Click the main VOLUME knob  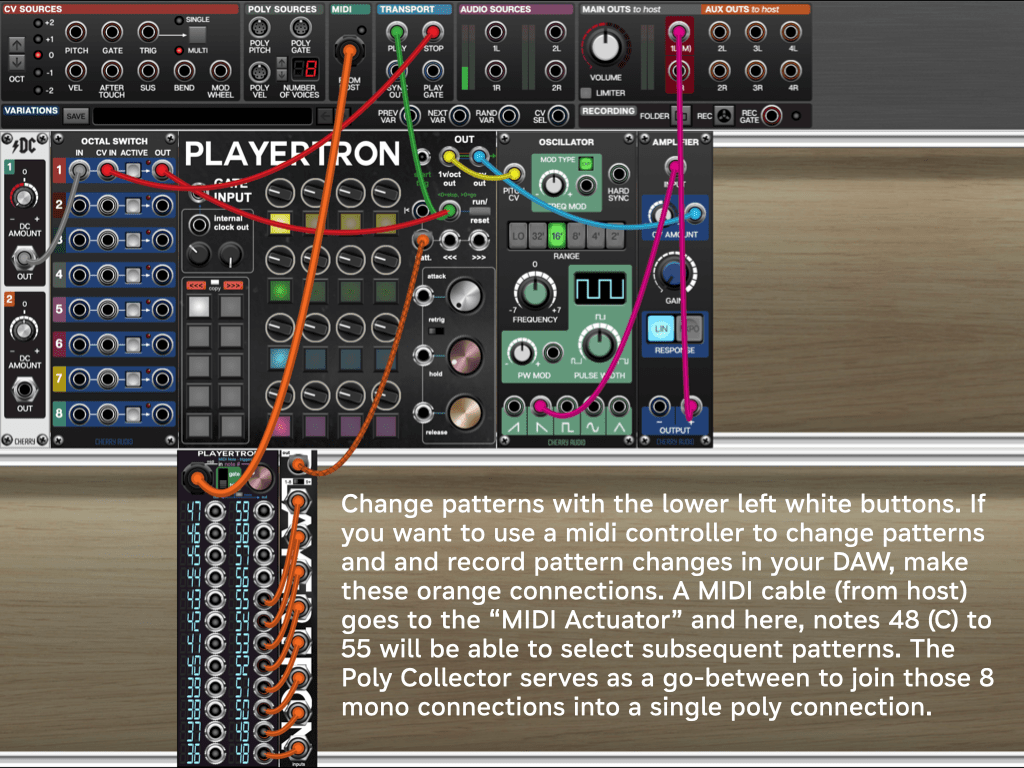(605, 46)
